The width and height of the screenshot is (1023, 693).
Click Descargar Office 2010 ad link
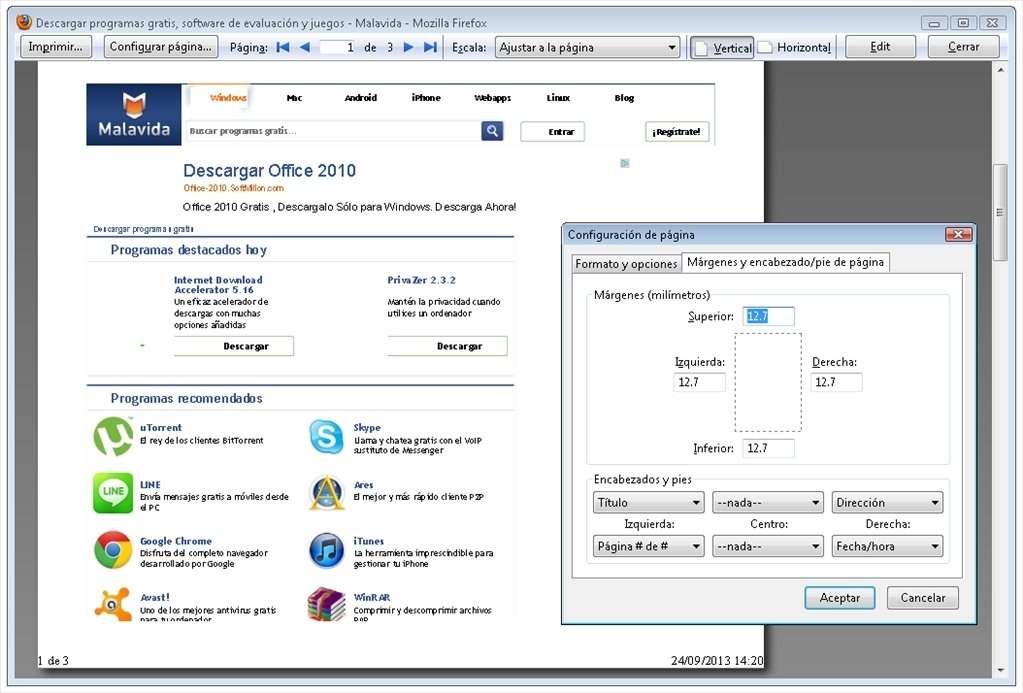coord(269,171)
